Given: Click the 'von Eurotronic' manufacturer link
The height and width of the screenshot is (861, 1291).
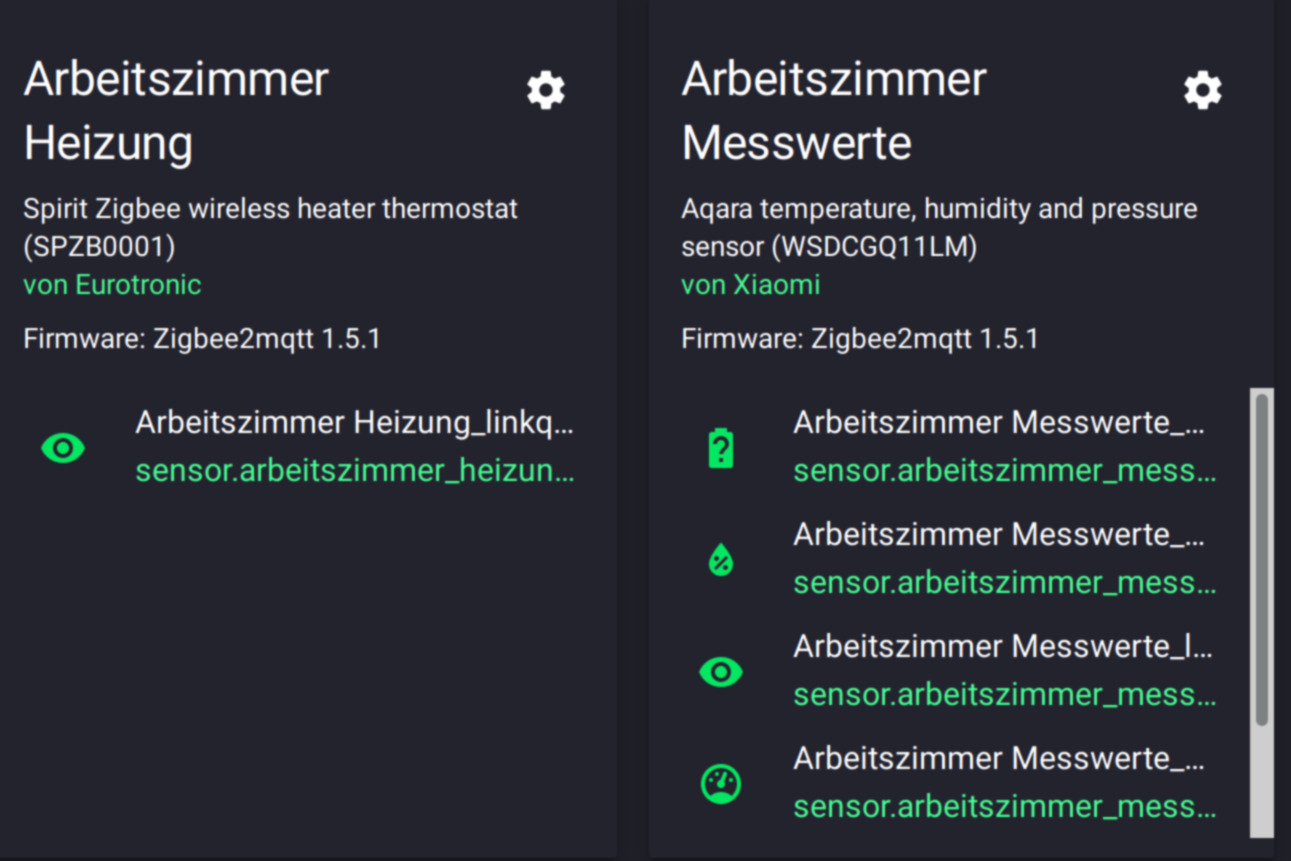Looking at the screenshot, I should tap(112, 285).
